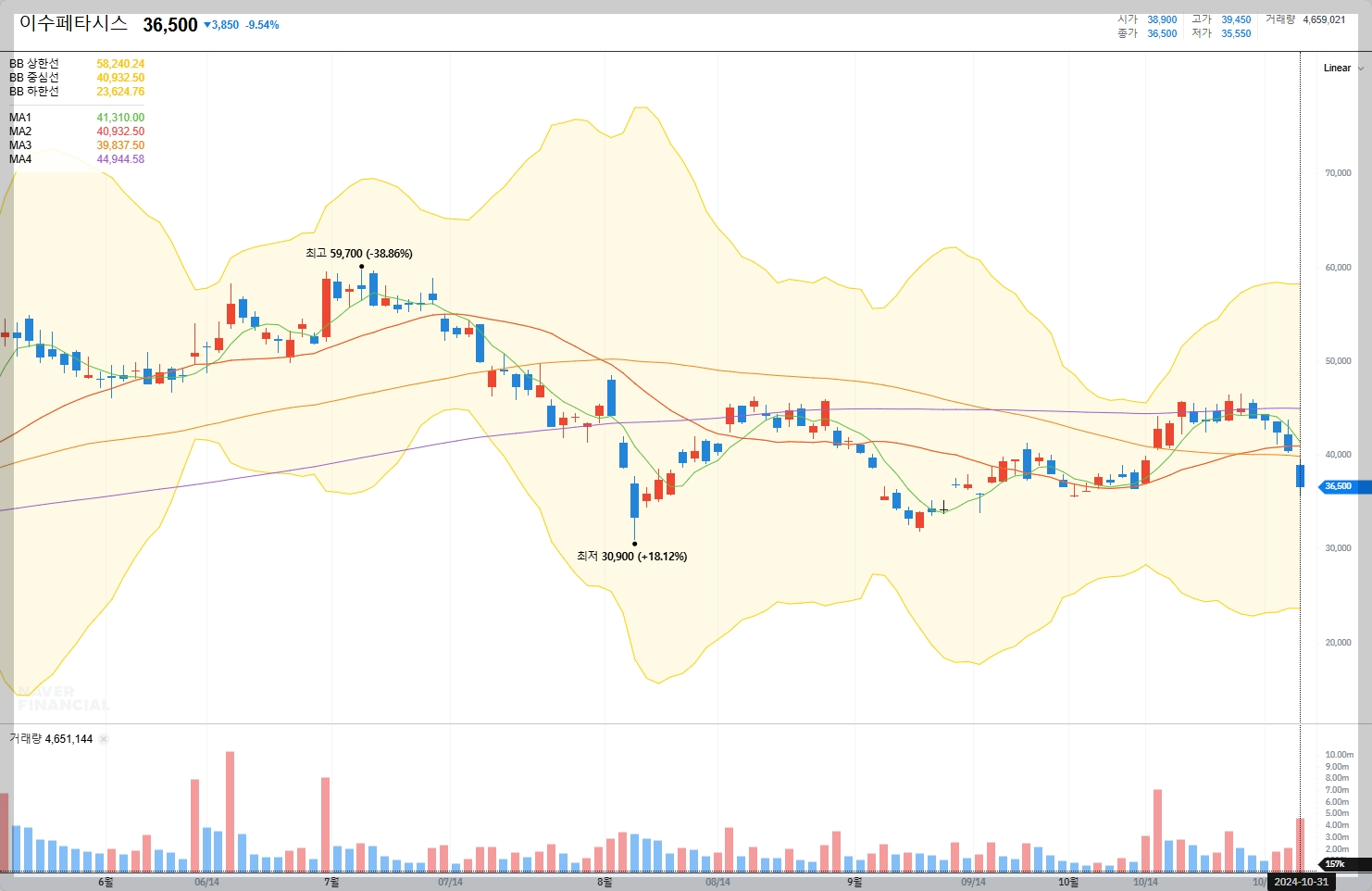Click the 23,624.76 lower band value
The image size is (1372, 891).
click(120, 92)
